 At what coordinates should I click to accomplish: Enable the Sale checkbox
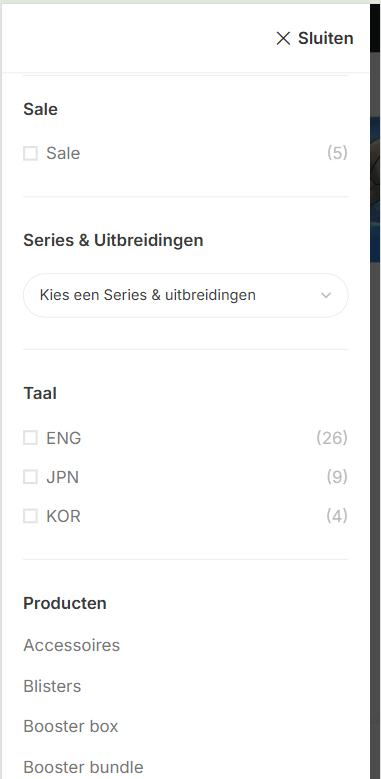[30, 153]
